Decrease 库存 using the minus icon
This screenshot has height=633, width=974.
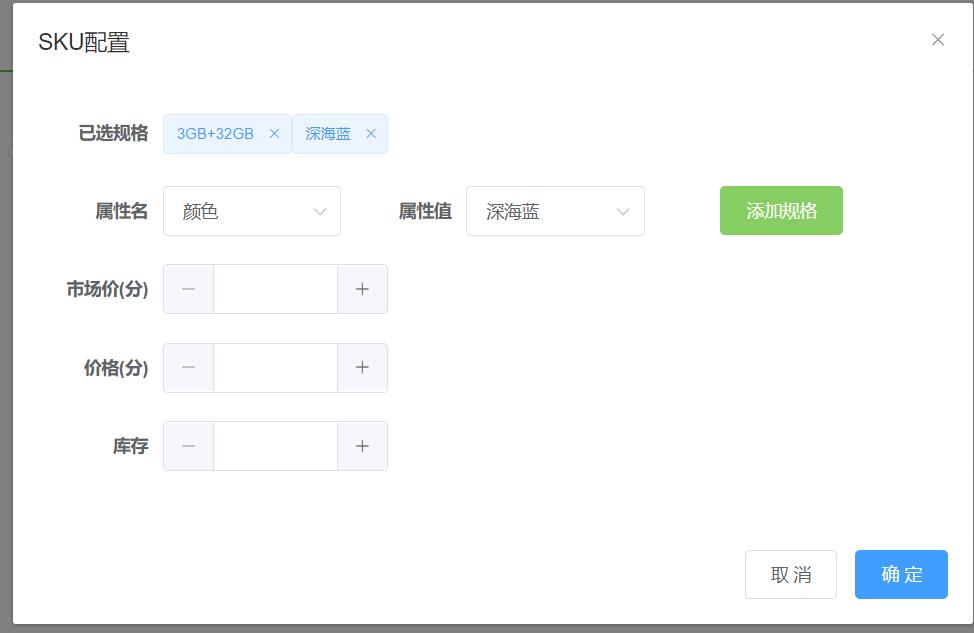[188, 445]
